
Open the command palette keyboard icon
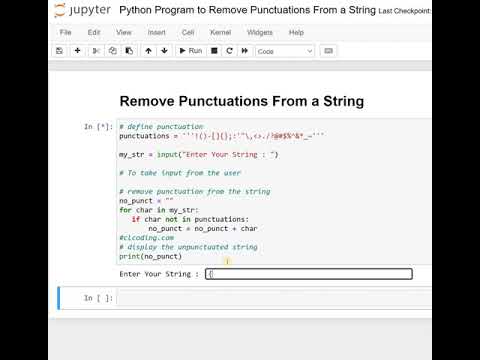(x=328, y=51)
